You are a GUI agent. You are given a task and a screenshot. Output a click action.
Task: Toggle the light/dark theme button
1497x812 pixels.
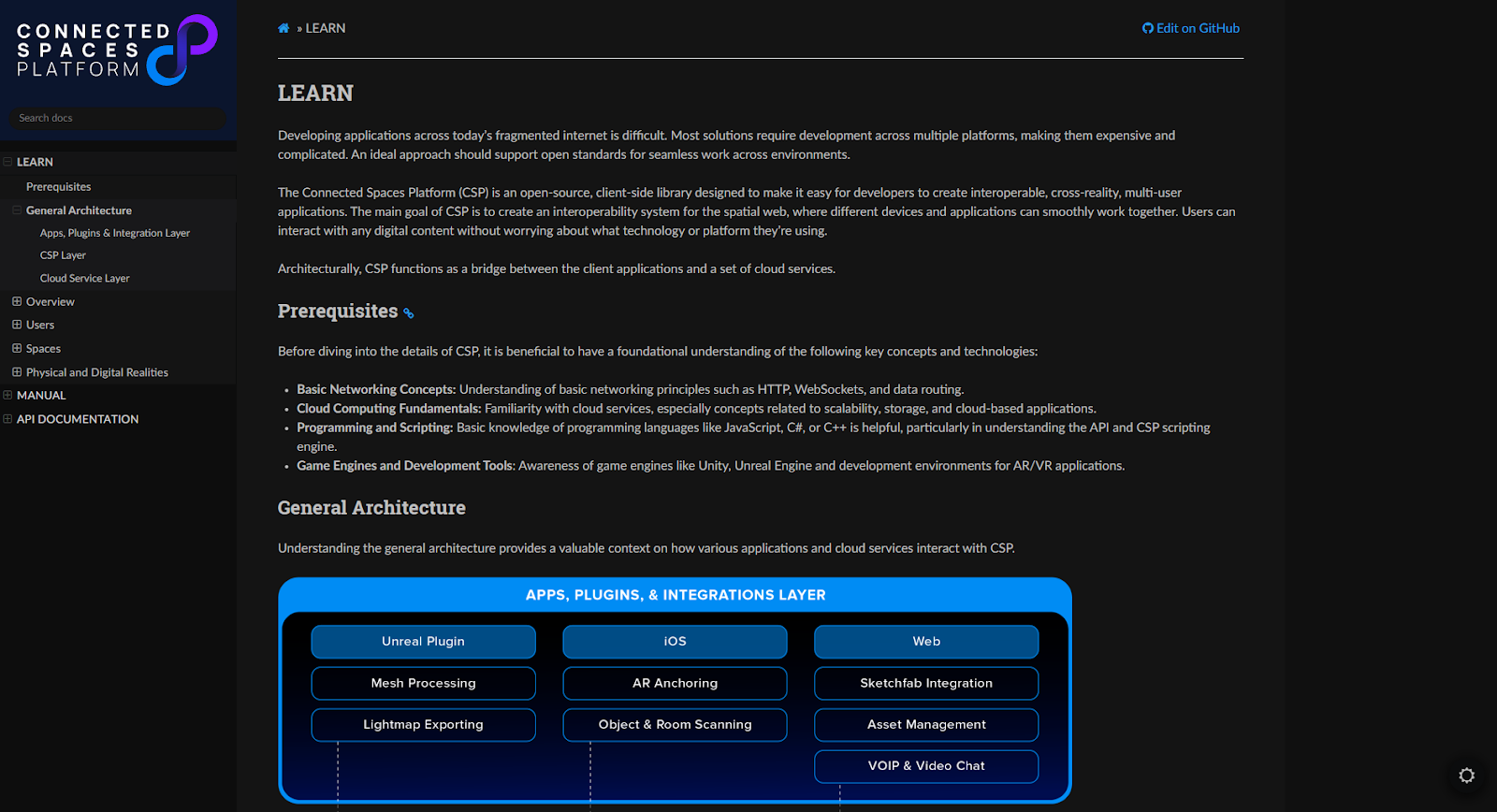(1466, 776)
